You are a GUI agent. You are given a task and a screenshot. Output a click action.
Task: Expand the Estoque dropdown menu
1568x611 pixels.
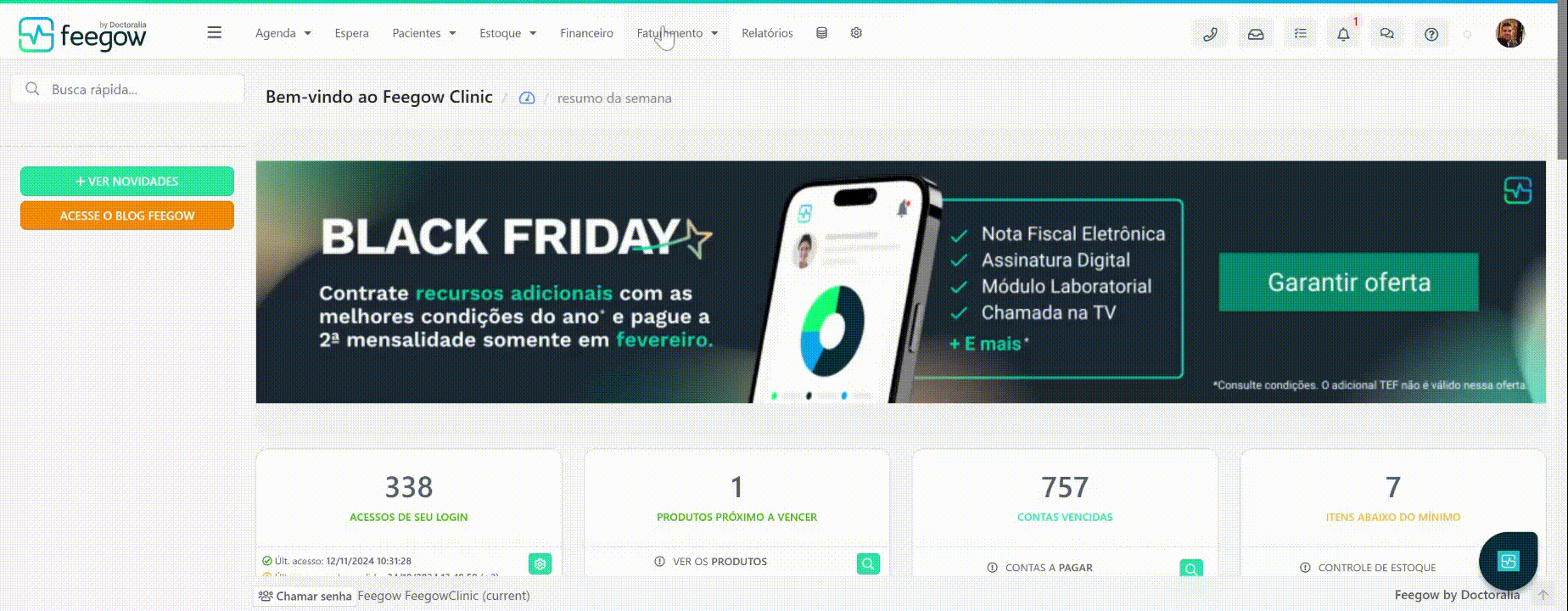coord(508,33)
